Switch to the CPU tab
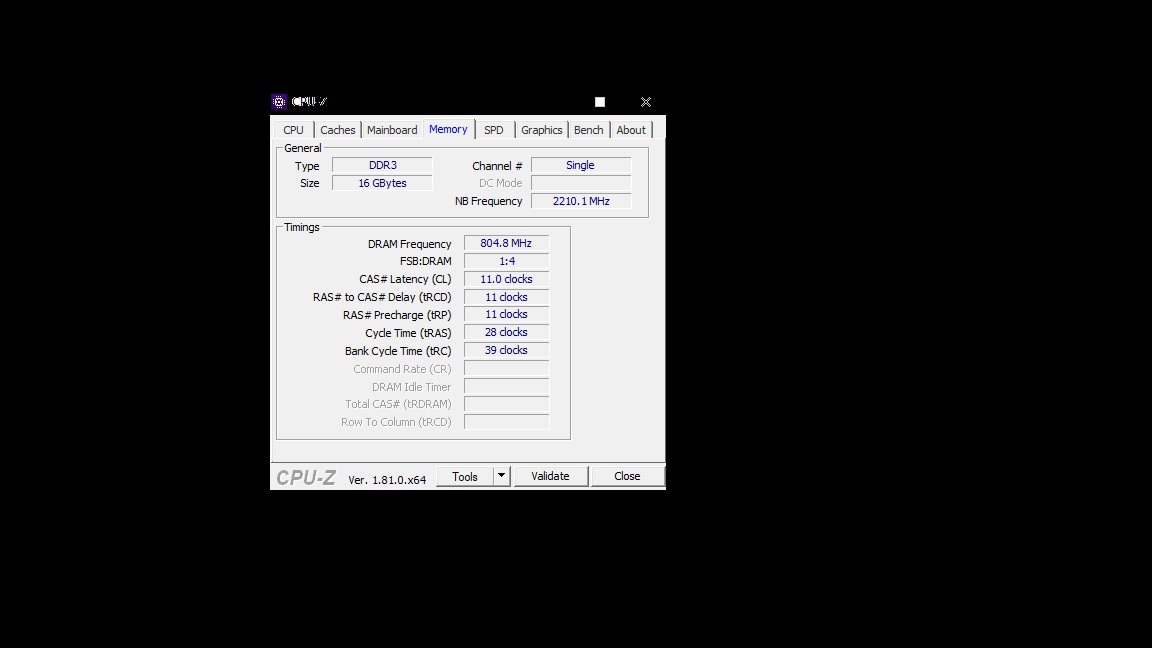Viewport: 1152px width, 648px height. (293, 130)
